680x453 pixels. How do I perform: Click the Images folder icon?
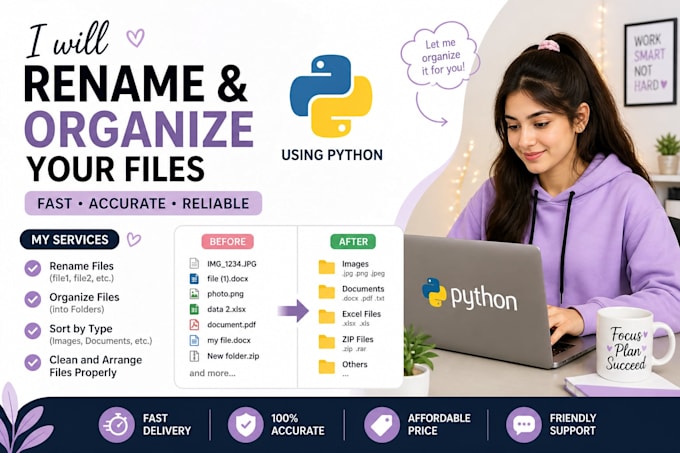327,267
